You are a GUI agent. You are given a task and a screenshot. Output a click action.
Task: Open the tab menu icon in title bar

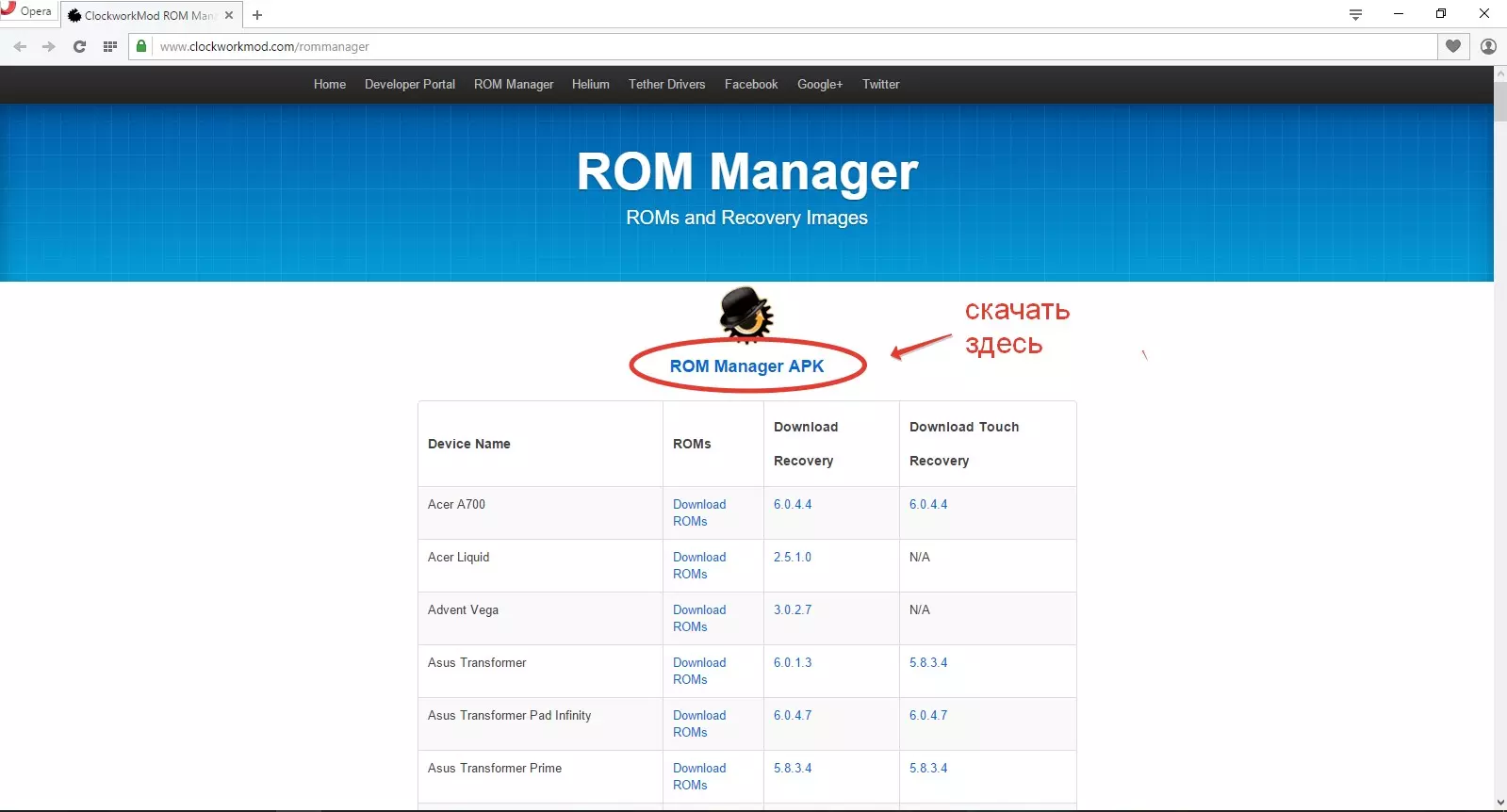[x=1355, y=14]
